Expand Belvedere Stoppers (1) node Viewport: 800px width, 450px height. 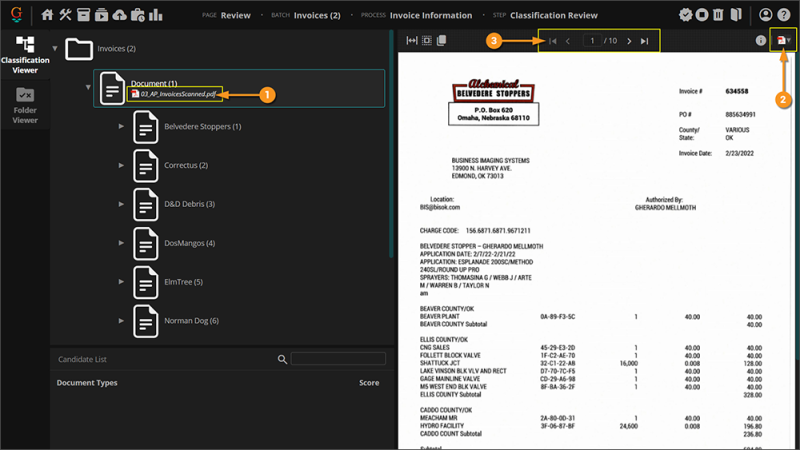pyautogui.click(x=121, y=126)
